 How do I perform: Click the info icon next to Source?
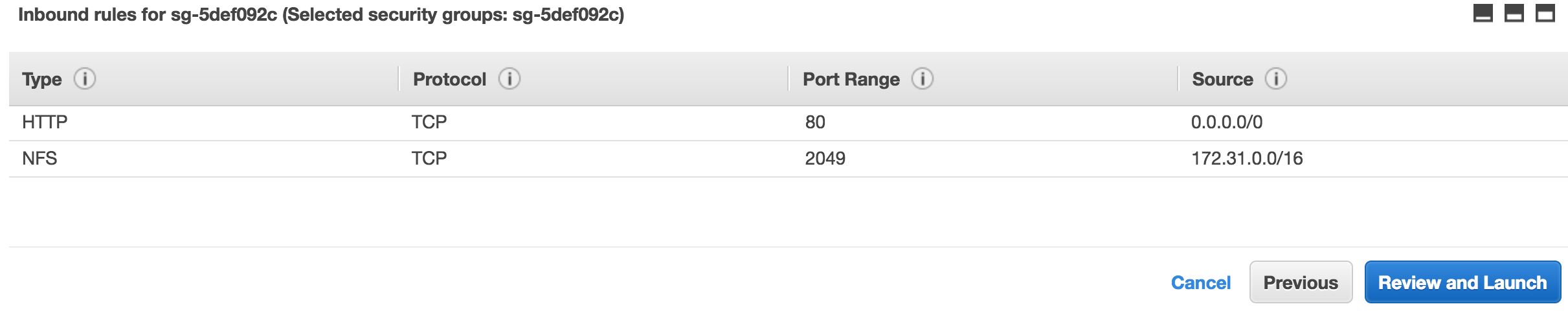(x=1276, y=79)
